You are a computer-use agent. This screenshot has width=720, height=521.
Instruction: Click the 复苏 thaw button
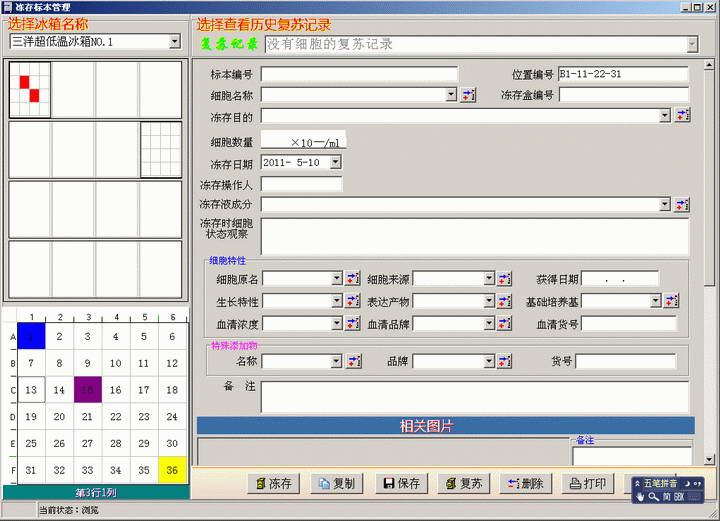(463, 483)
